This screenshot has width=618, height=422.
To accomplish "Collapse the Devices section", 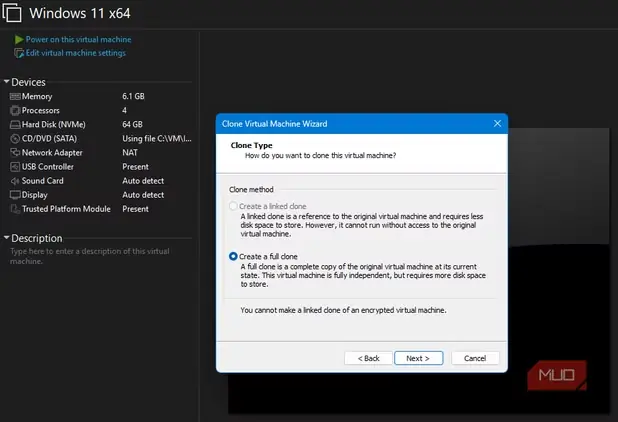I will click(x=6, y=82).
